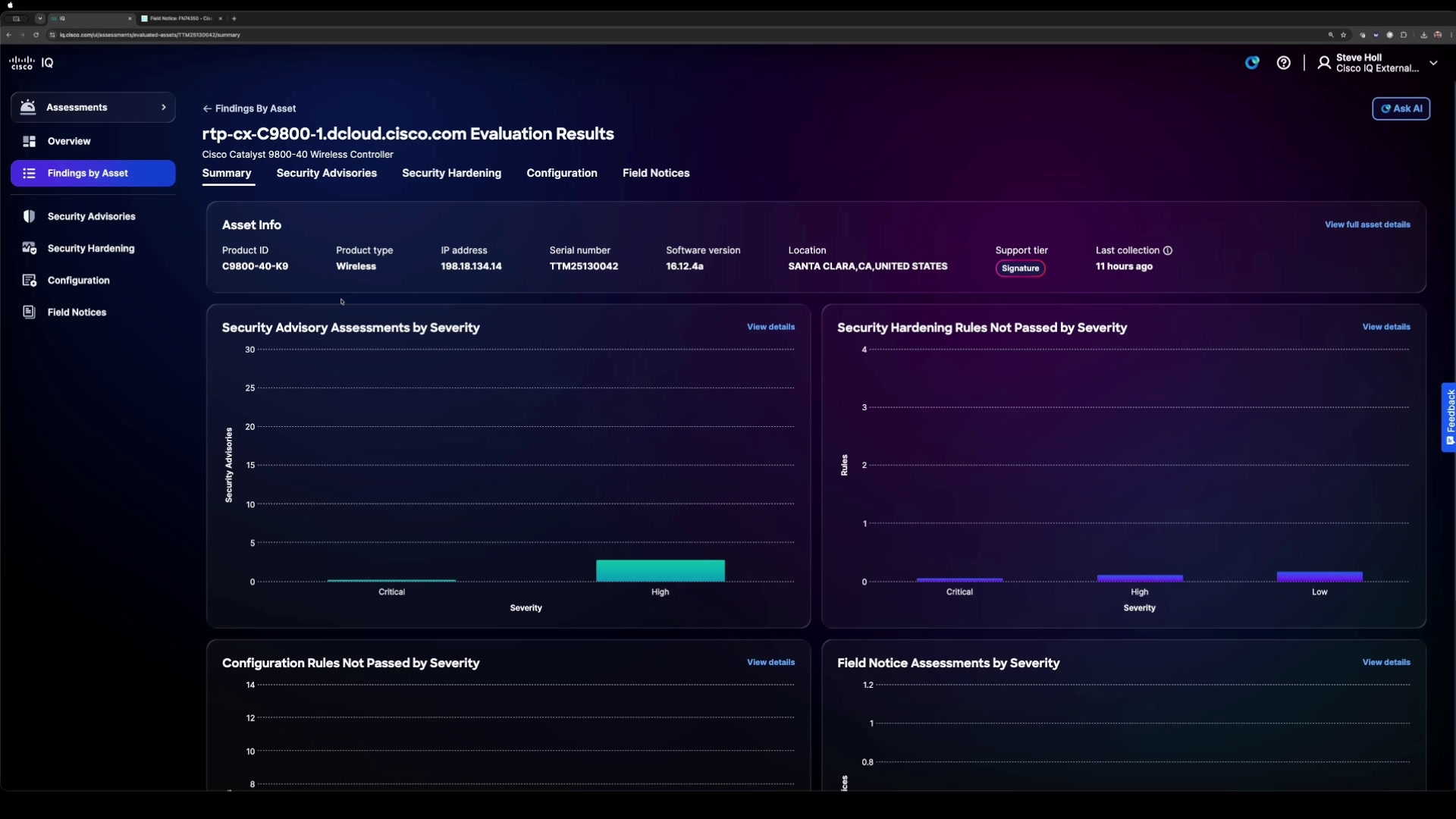Switch to the Security Advisories tab
Screen dimensions: 1456x819
pyautogui.click(x=326, y=173)
